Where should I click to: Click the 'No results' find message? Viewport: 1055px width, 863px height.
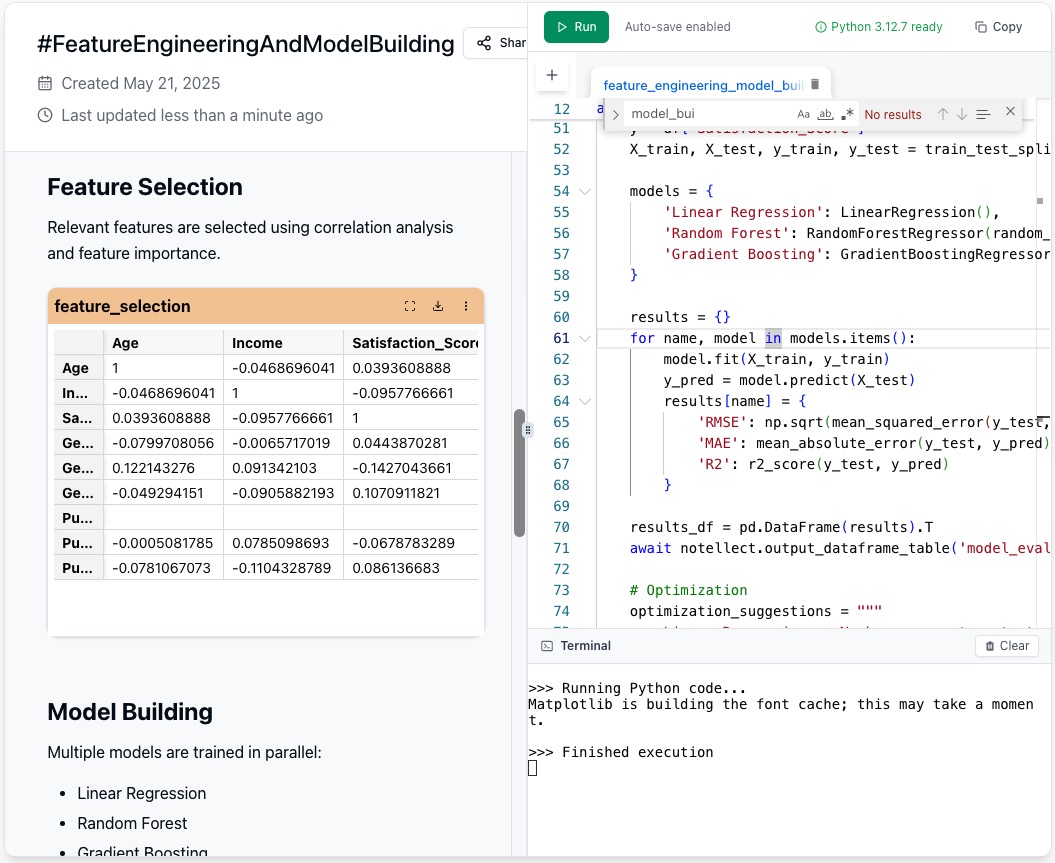[x=892, y=114]
